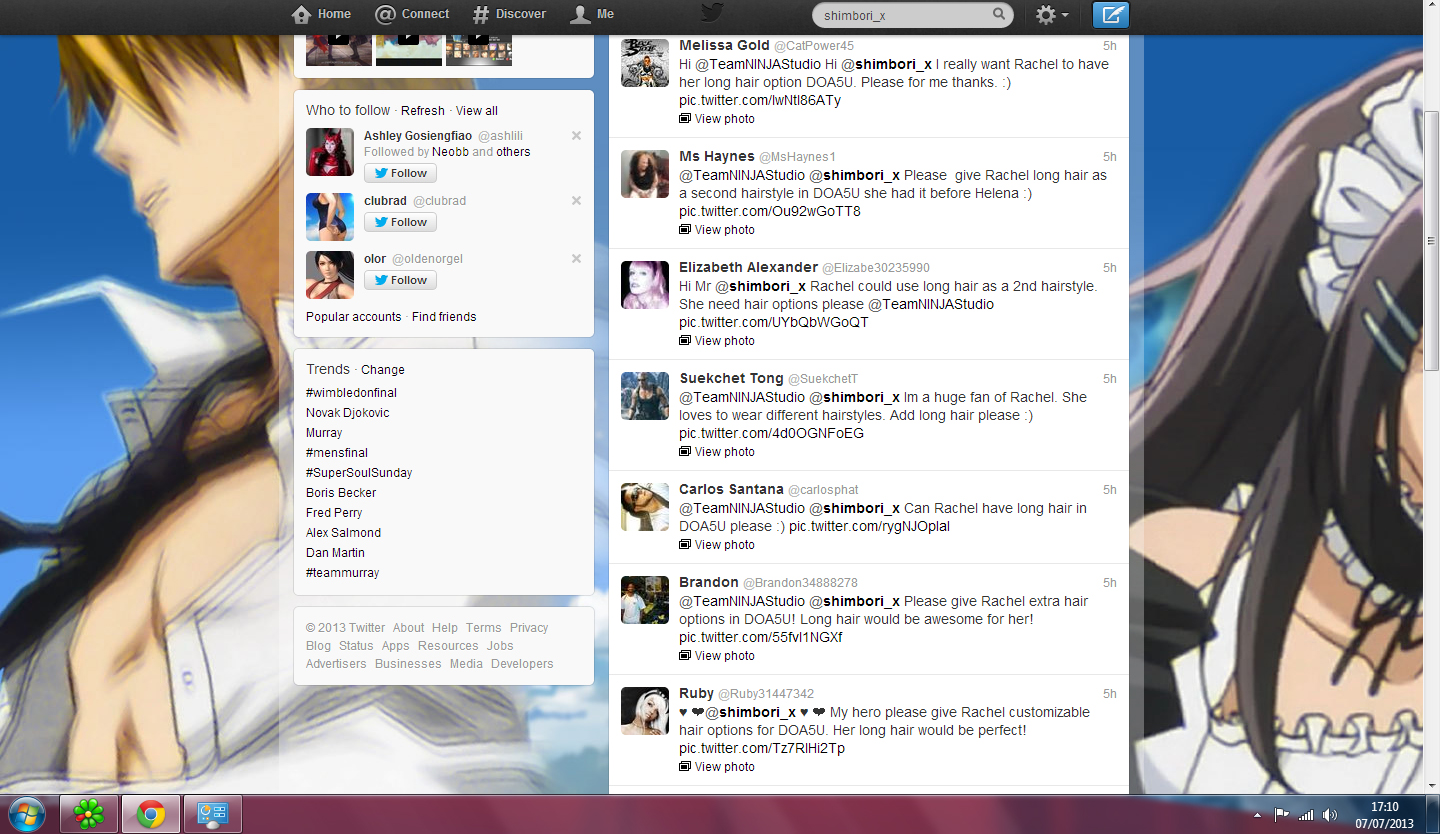This screenshot has height=834, width=1440.
Task: Open the Boris Becker trend
Action: pos(341,493)
